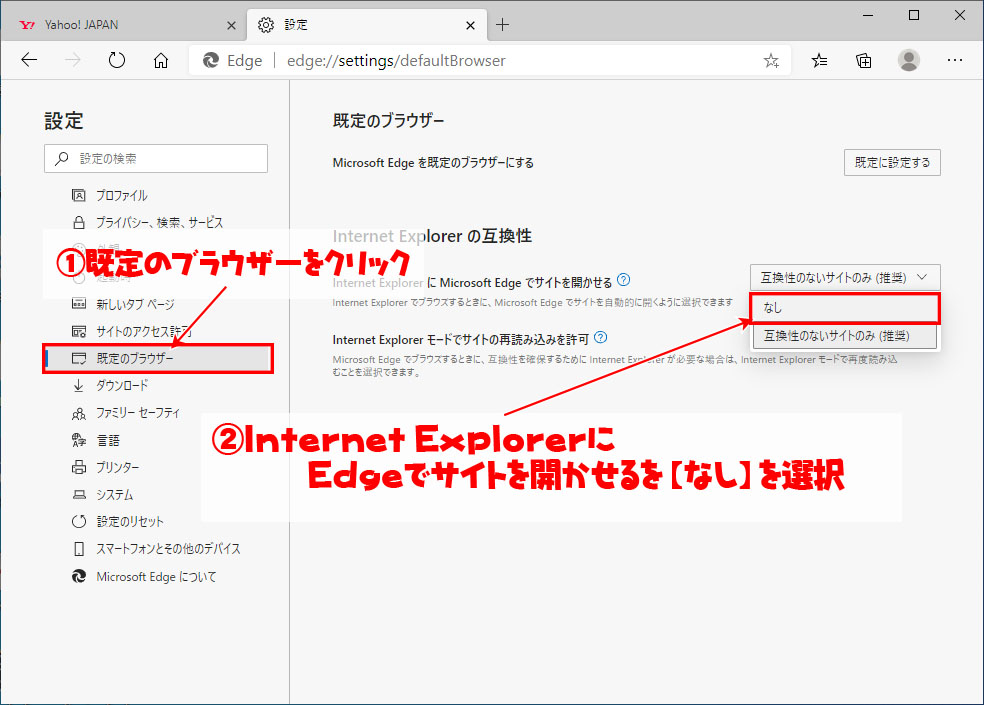This screenshot has height=705, width=984.
Task: Add this page to favorites star
Action: (771, 61)
